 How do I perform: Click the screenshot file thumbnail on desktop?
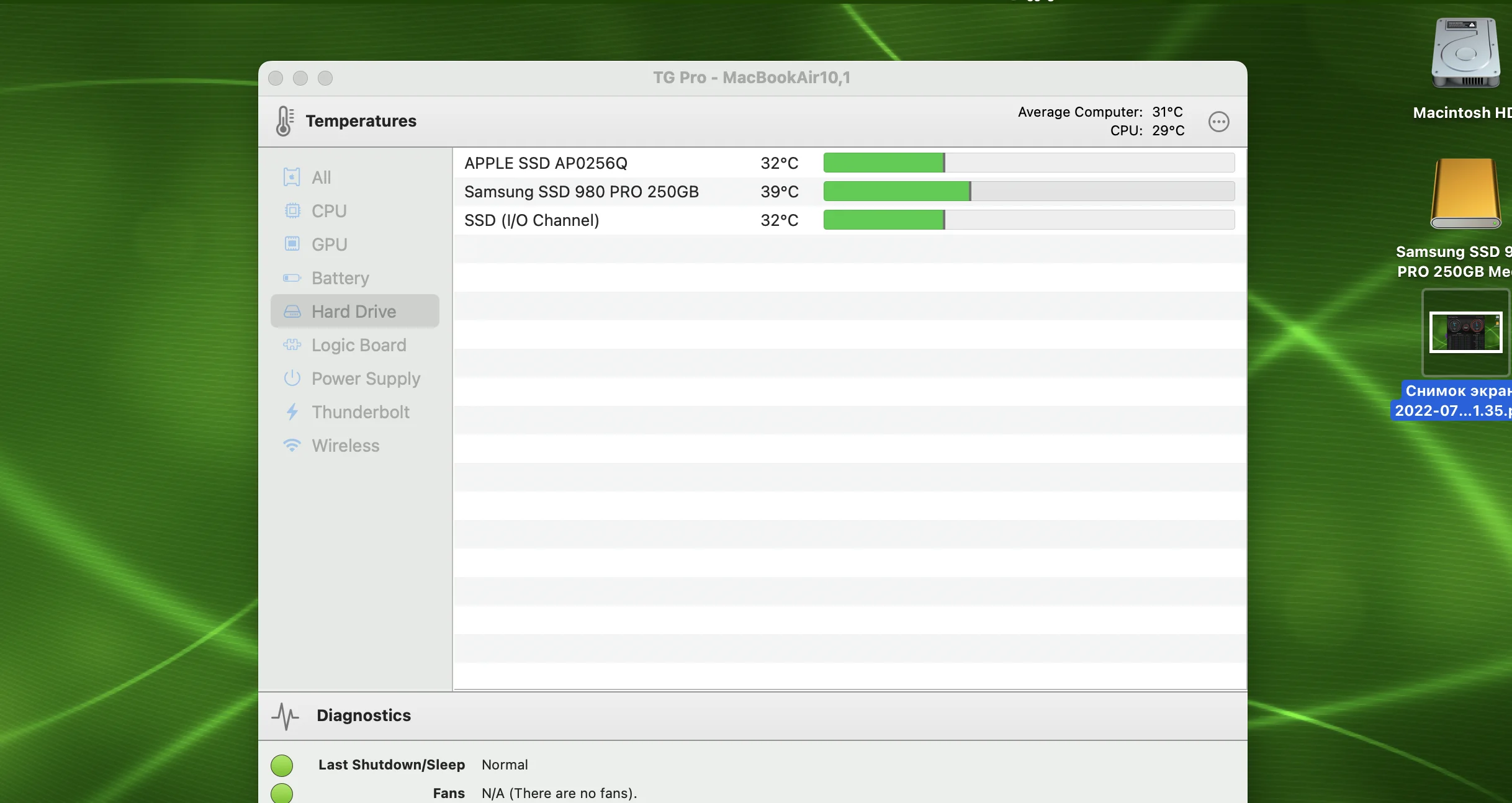tap(1465, 333)
